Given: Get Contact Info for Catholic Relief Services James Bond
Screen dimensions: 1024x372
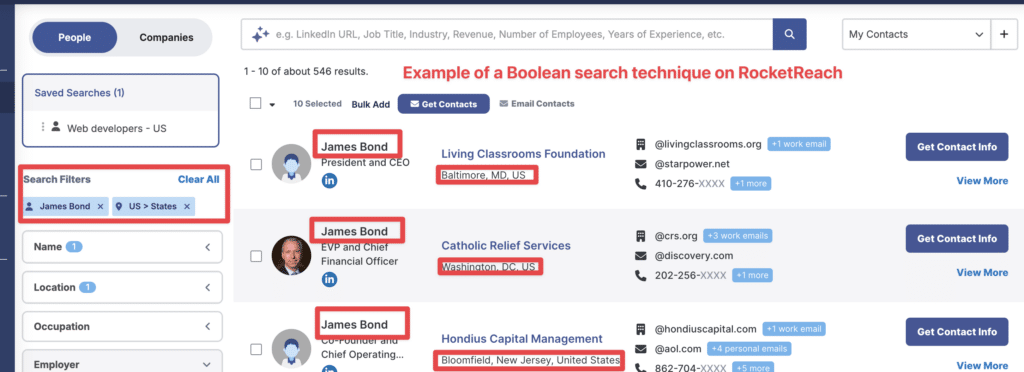Looking at the screenshot, I should click(957, 239).
